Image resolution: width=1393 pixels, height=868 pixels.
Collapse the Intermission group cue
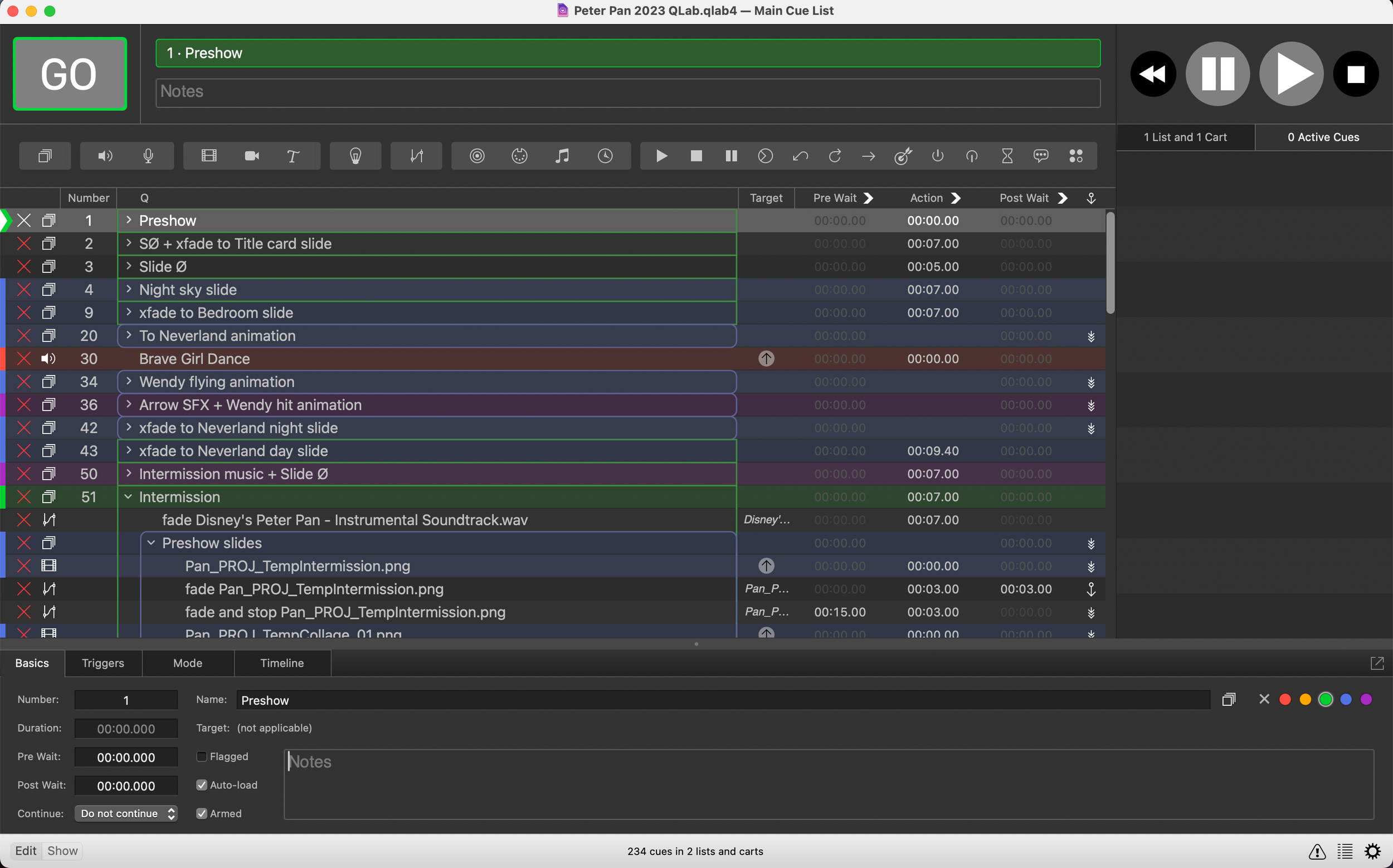pos(129,496)
